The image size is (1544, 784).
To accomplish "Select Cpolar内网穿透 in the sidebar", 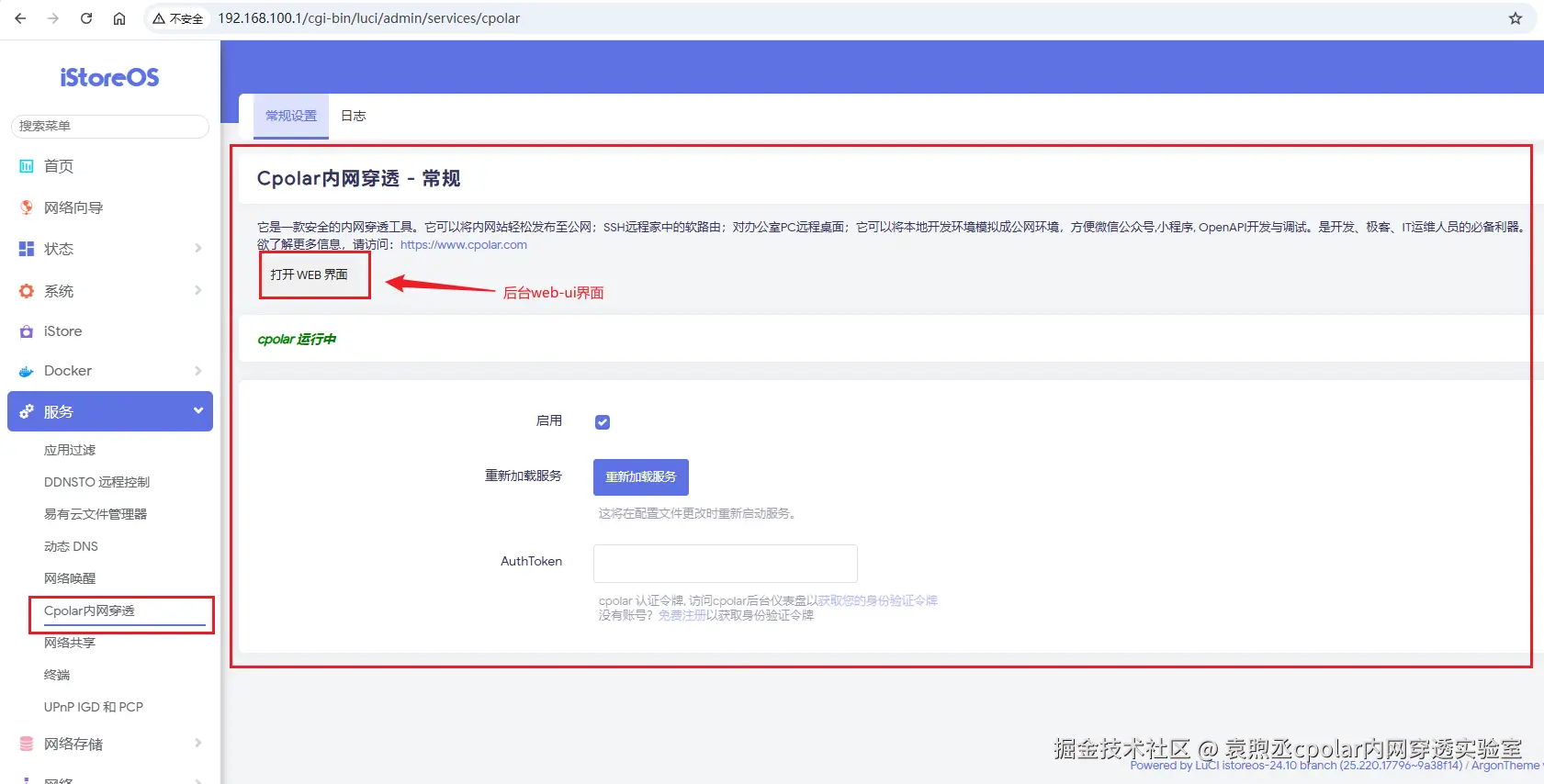I will point(89,610).
